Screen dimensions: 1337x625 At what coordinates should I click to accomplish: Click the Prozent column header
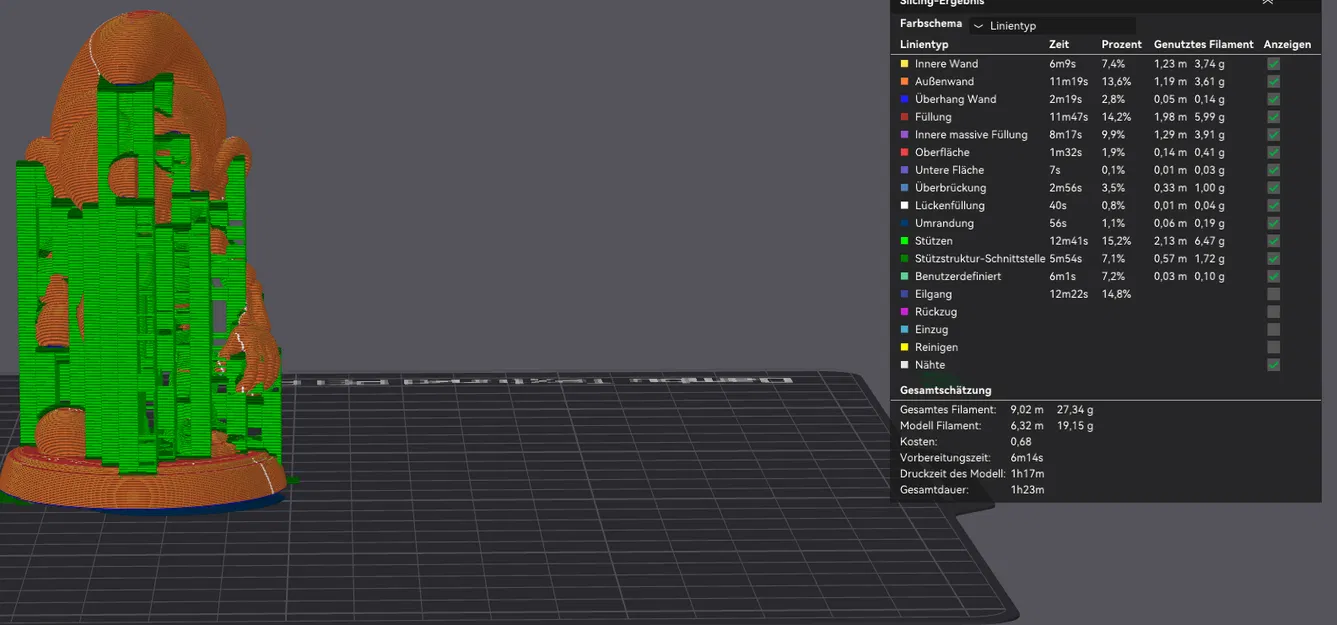point(1122,45)
